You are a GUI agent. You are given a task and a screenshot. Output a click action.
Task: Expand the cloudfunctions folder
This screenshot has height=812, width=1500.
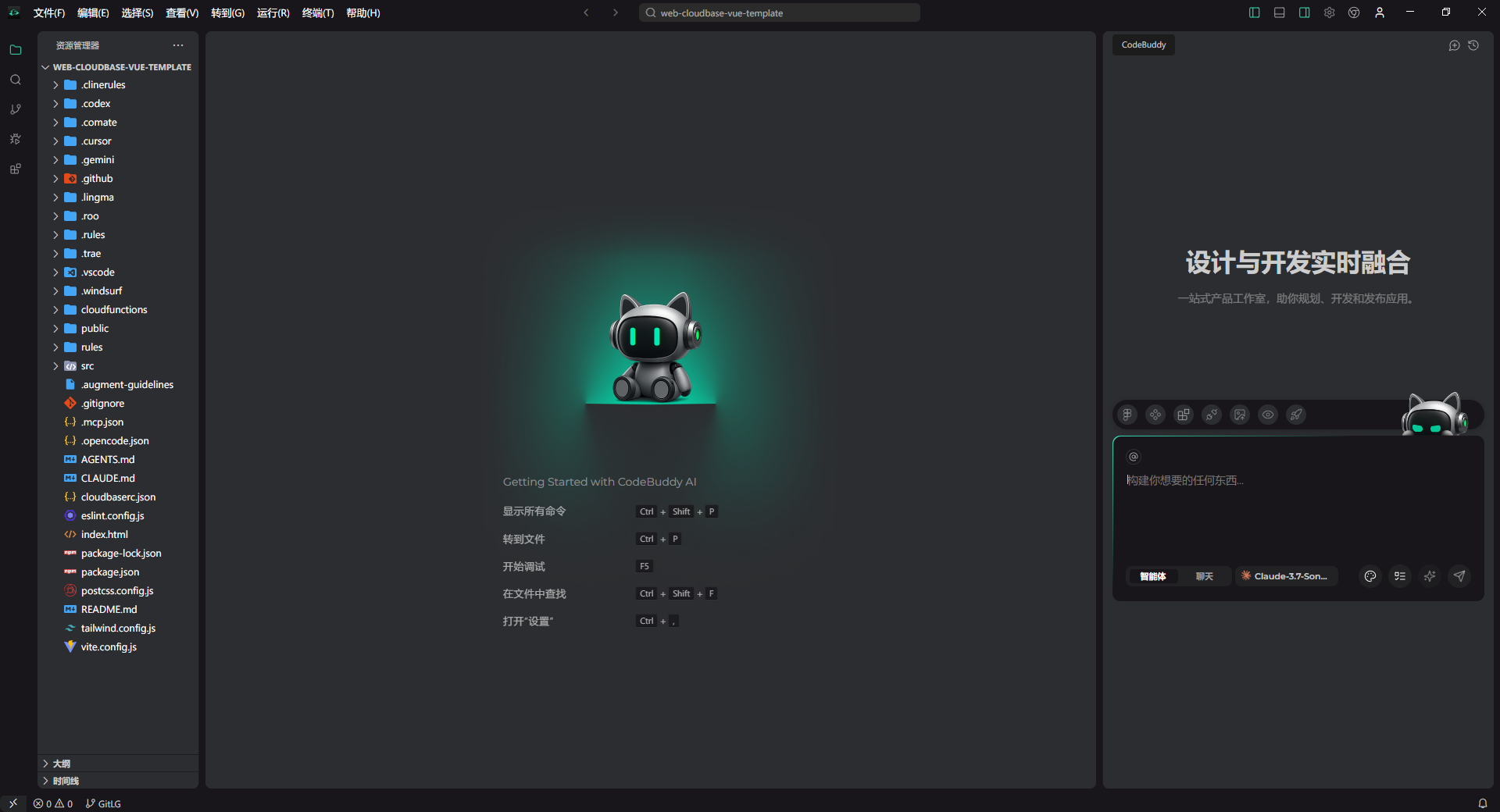[118, 310]
